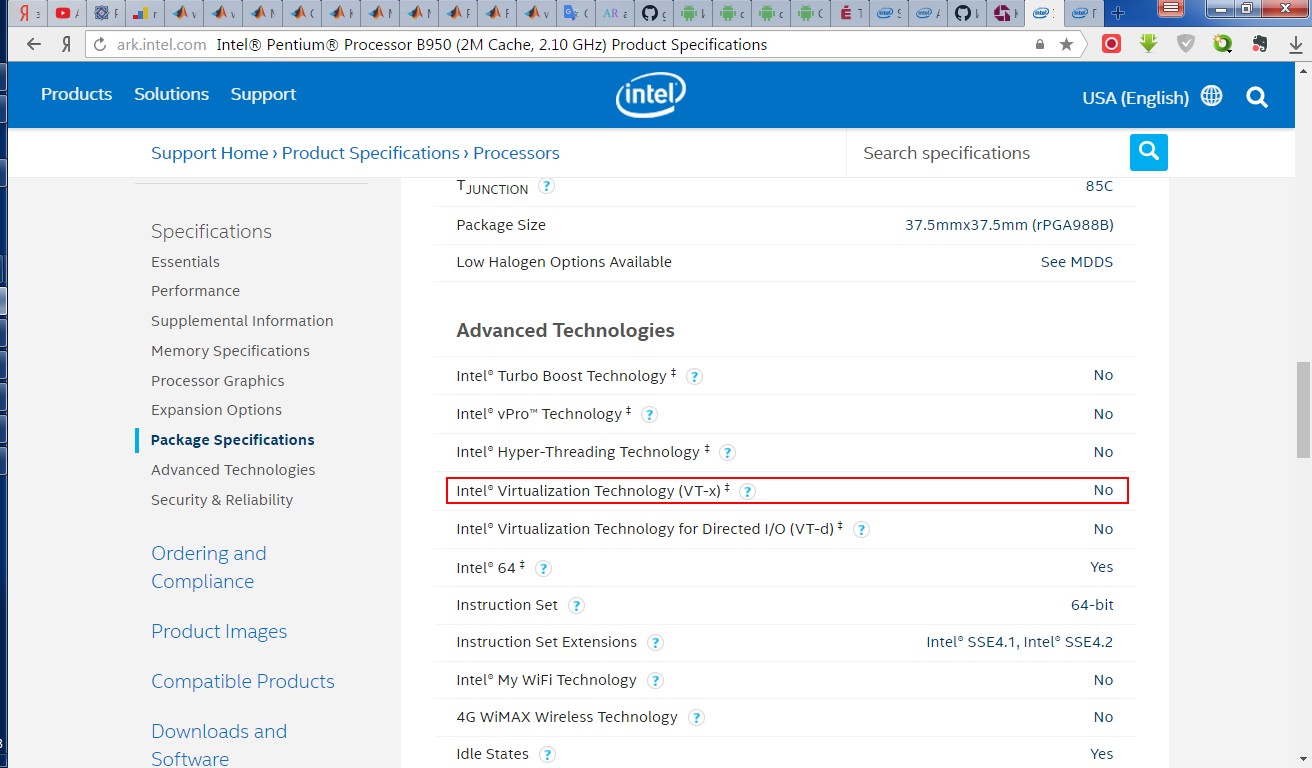Reload the page using the refresh icon

98,44
